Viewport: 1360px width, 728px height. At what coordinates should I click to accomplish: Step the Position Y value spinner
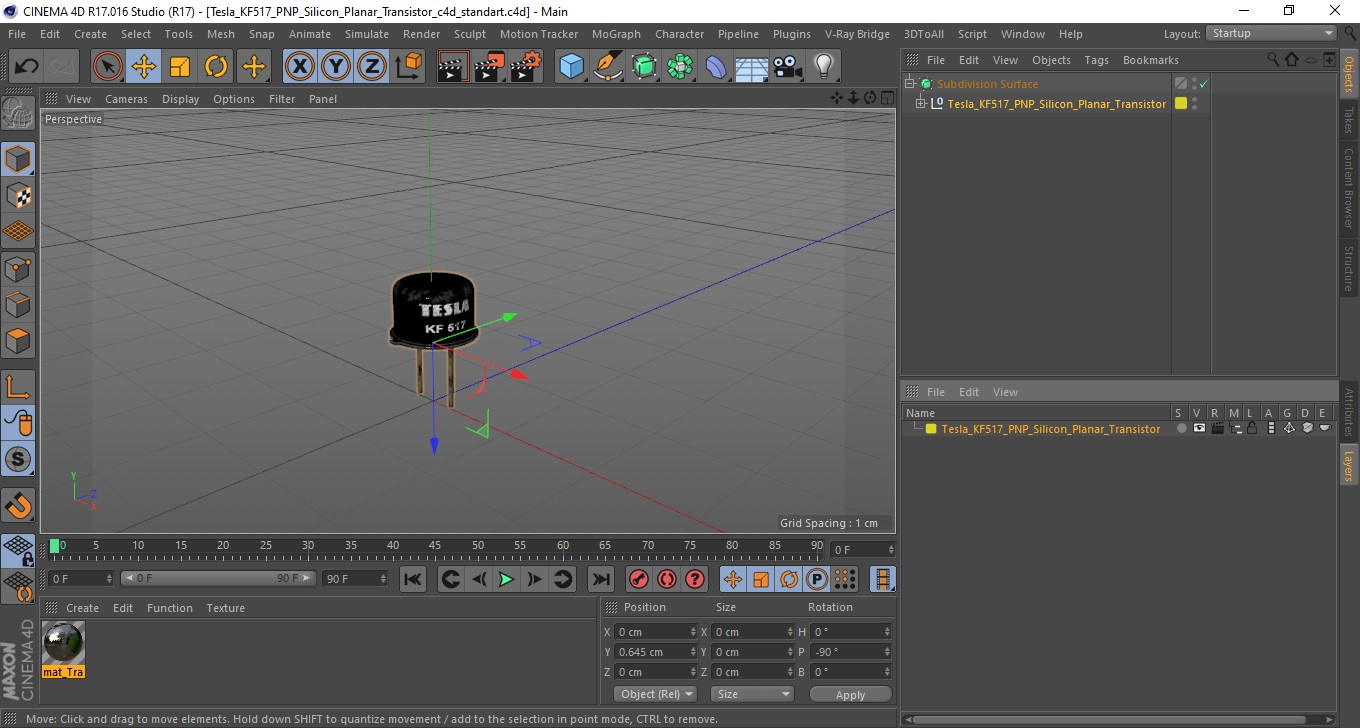point(693,652)
